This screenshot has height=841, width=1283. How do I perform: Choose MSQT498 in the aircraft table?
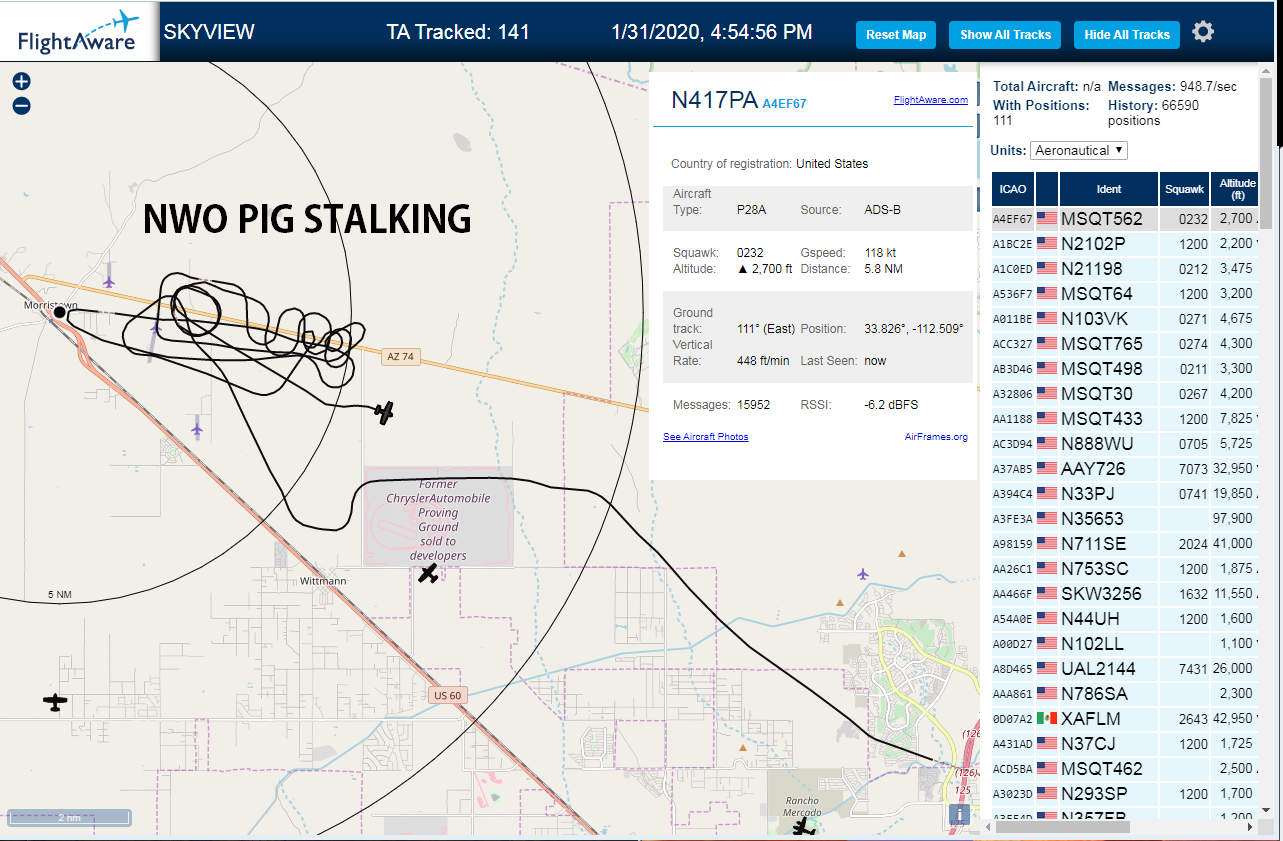click(1102, 369)
